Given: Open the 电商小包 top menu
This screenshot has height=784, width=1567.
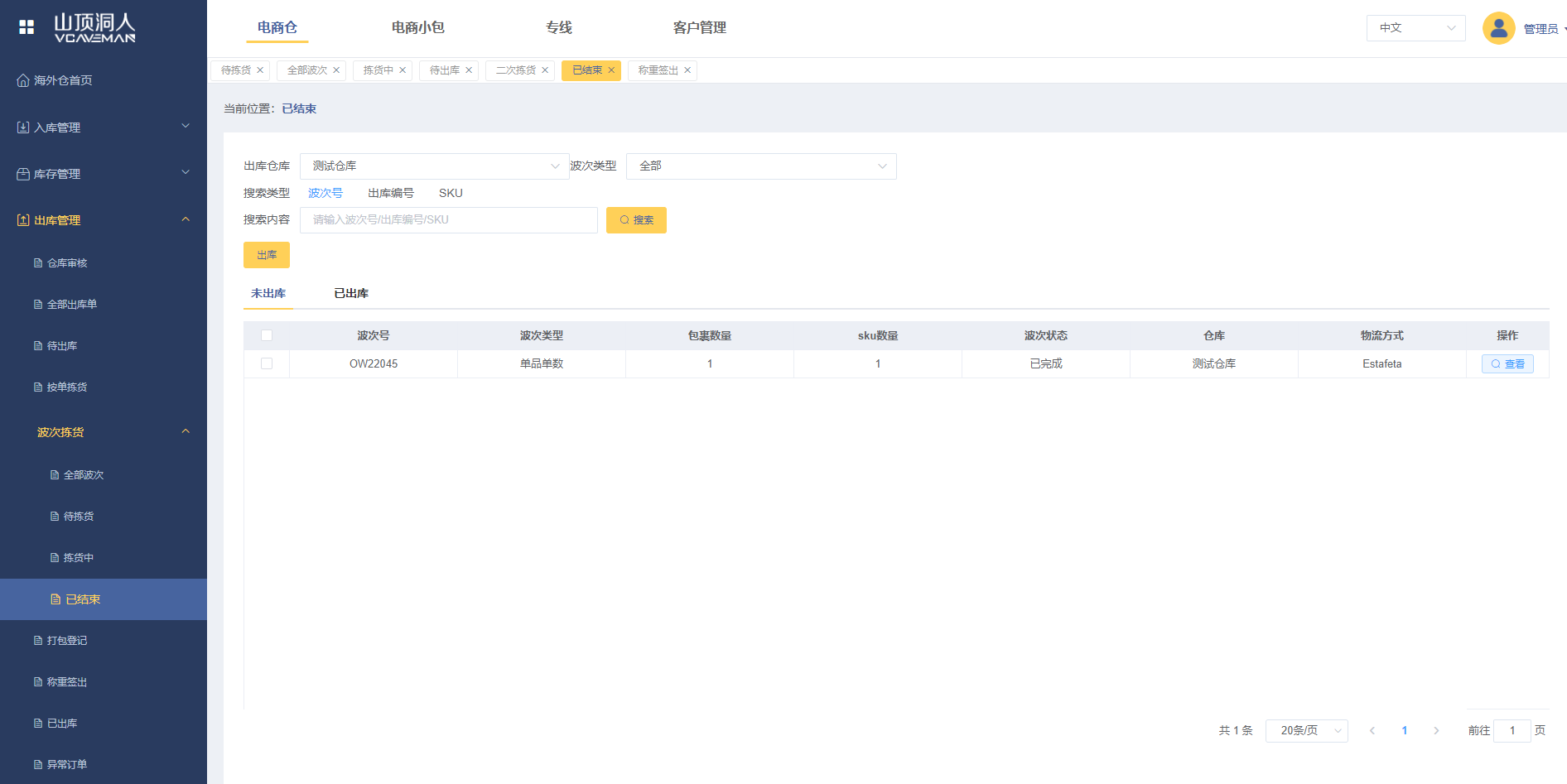Looking at the screenshot, I should (417, 27).
